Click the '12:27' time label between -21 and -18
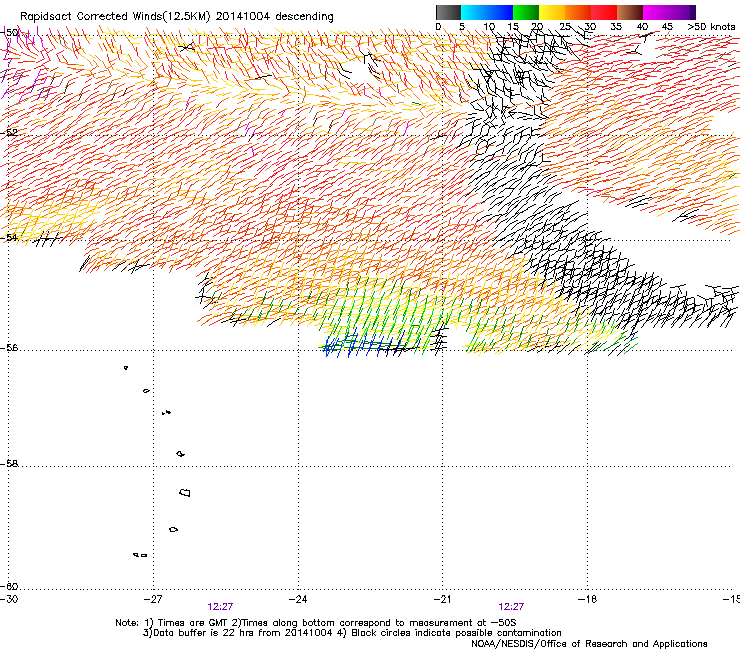The width and height of the screenshot is (740, 650). pos(511,607)
